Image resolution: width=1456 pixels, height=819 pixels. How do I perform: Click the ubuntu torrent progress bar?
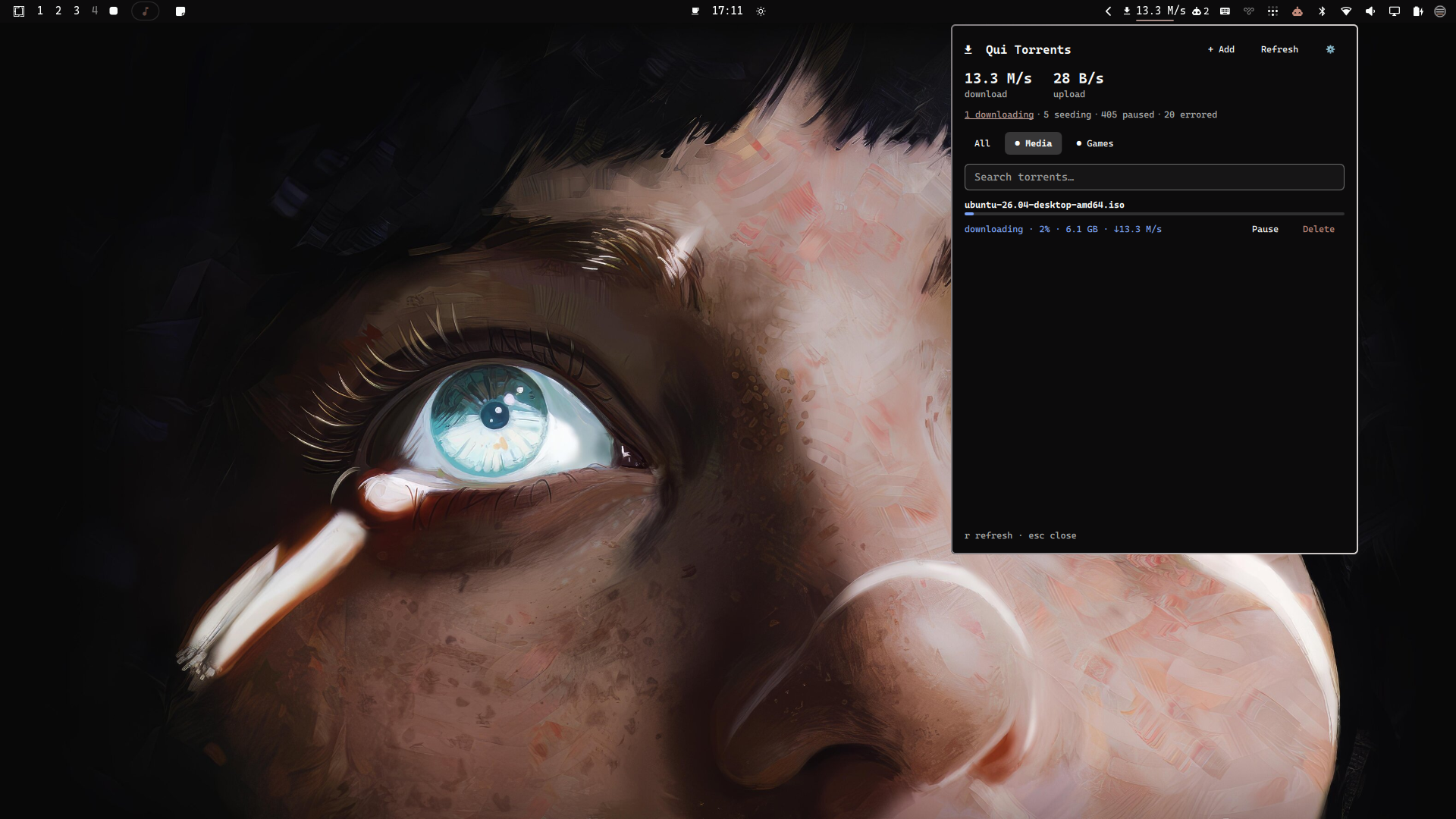(1154, 215)
